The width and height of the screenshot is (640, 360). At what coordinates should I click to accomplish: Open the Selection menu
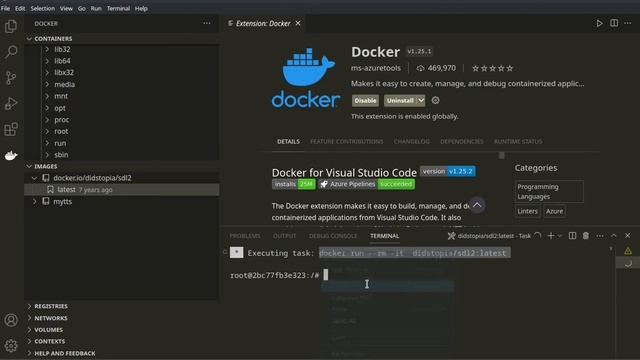42,8
